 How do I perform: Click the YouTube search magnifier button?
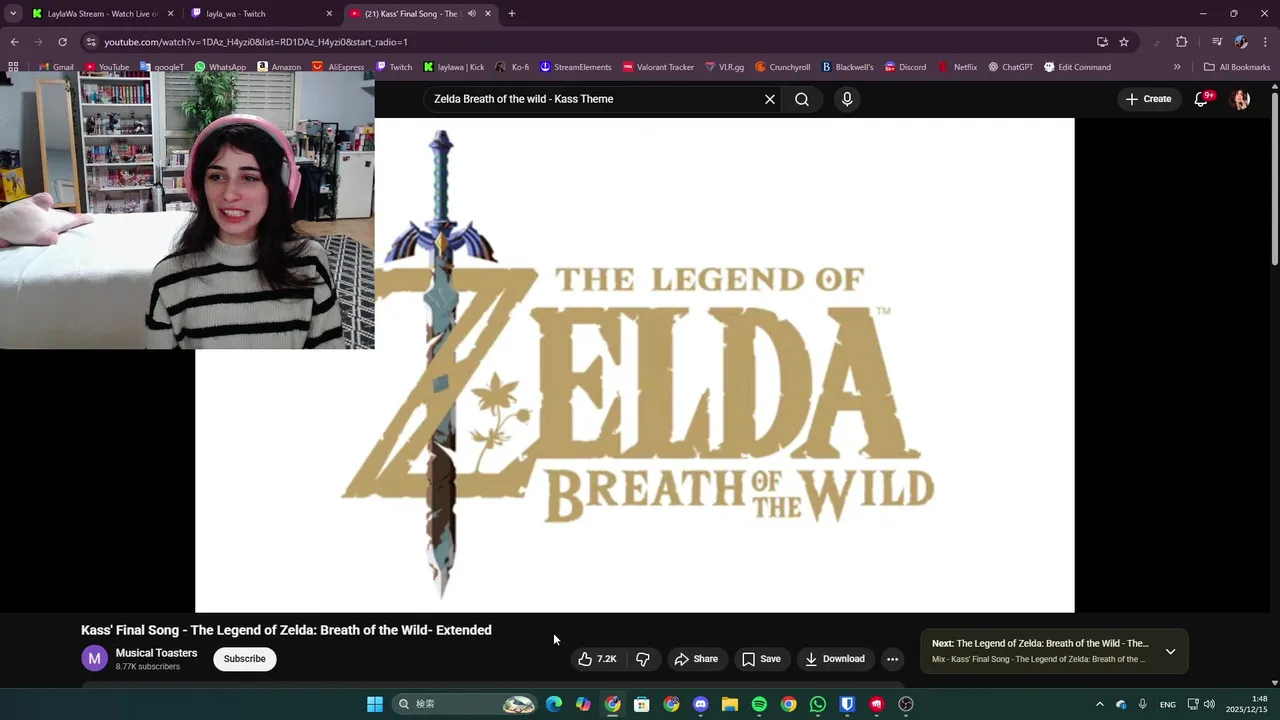802,99
